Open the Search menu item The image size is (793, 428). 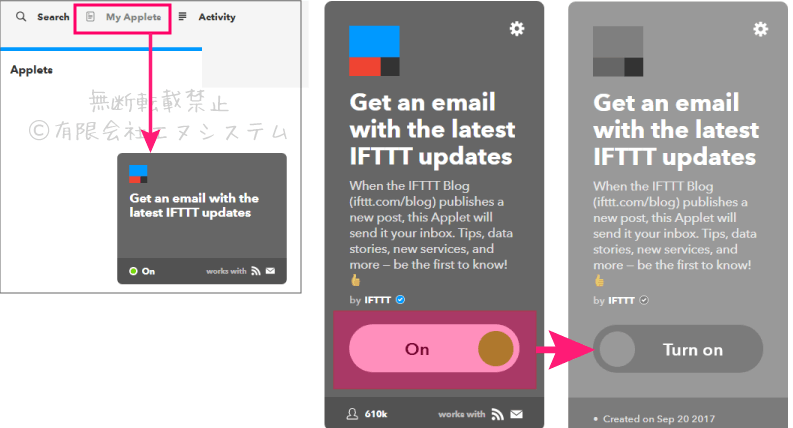(53, 17)
